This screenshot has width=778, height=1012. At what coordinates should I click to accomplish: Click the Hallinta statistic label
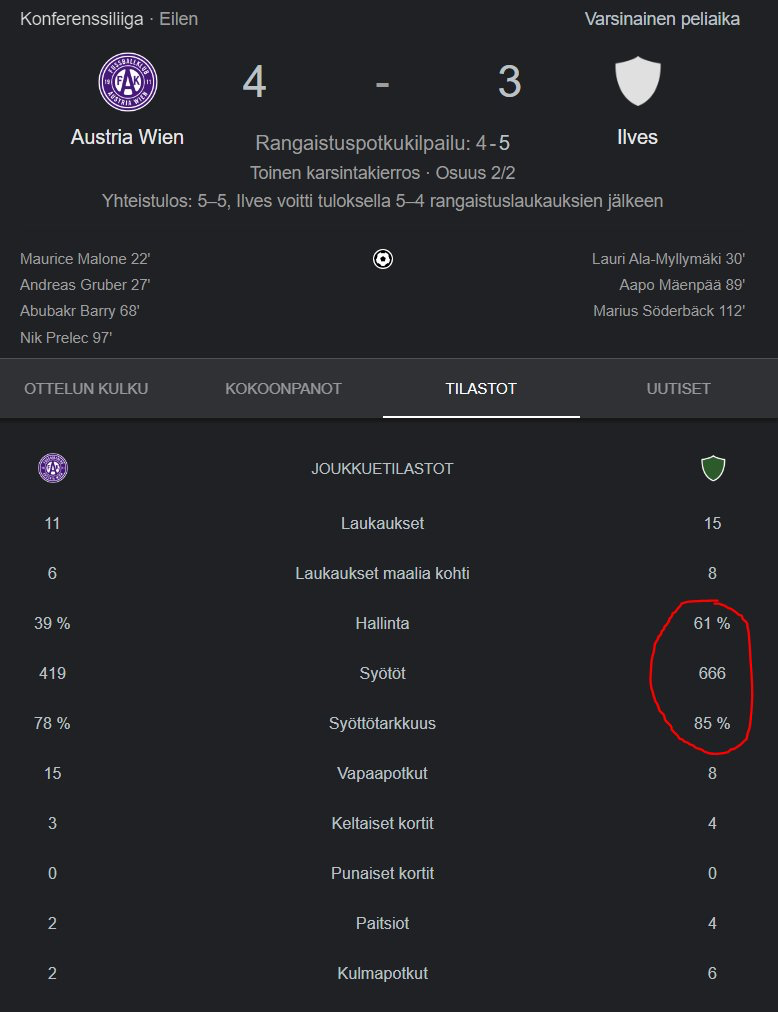(382, 623)
